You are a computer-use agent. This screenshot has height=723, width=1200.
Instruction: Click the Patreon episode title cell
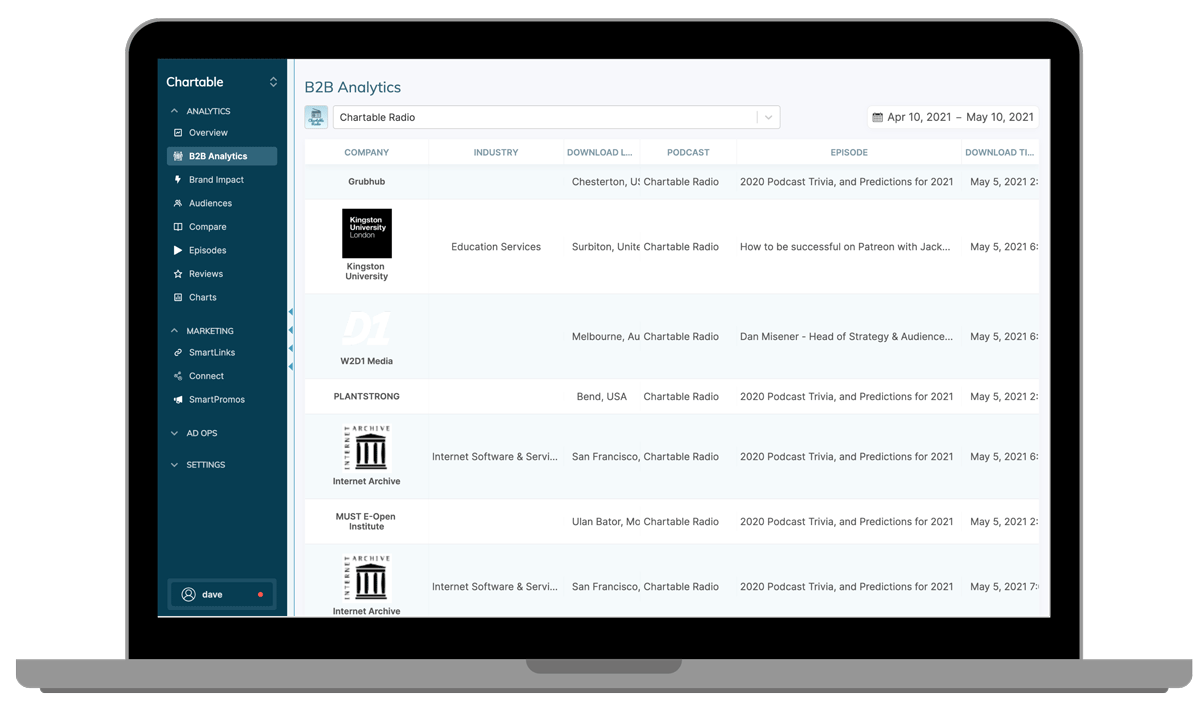(846, 247)
